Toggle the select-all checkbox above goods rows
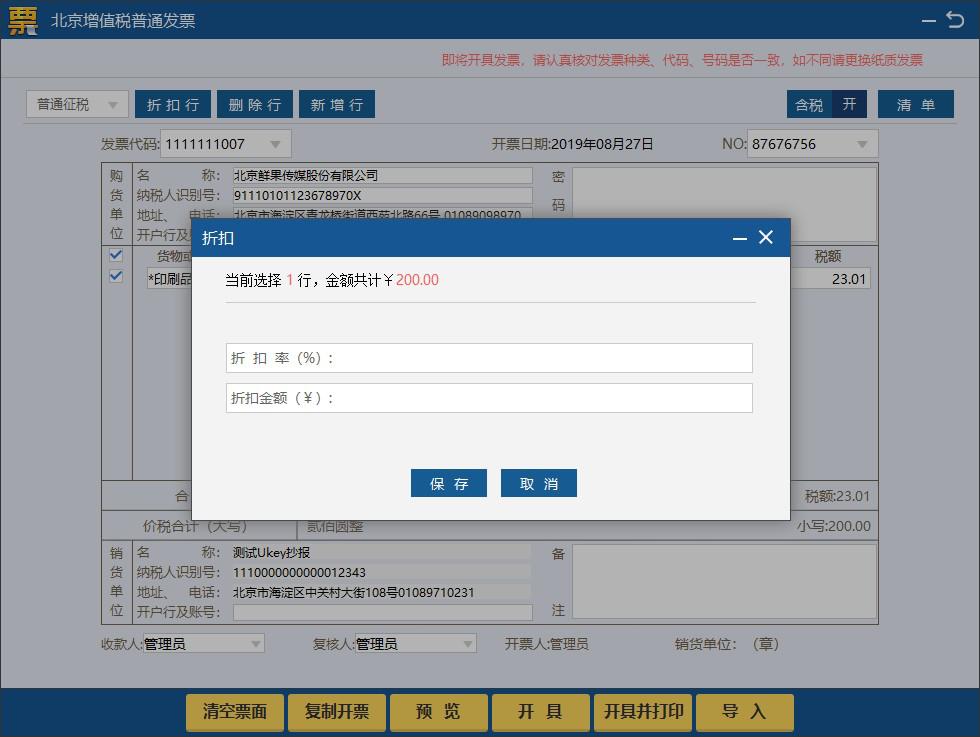The image size is (980, 737). click(x=115, y=255)
